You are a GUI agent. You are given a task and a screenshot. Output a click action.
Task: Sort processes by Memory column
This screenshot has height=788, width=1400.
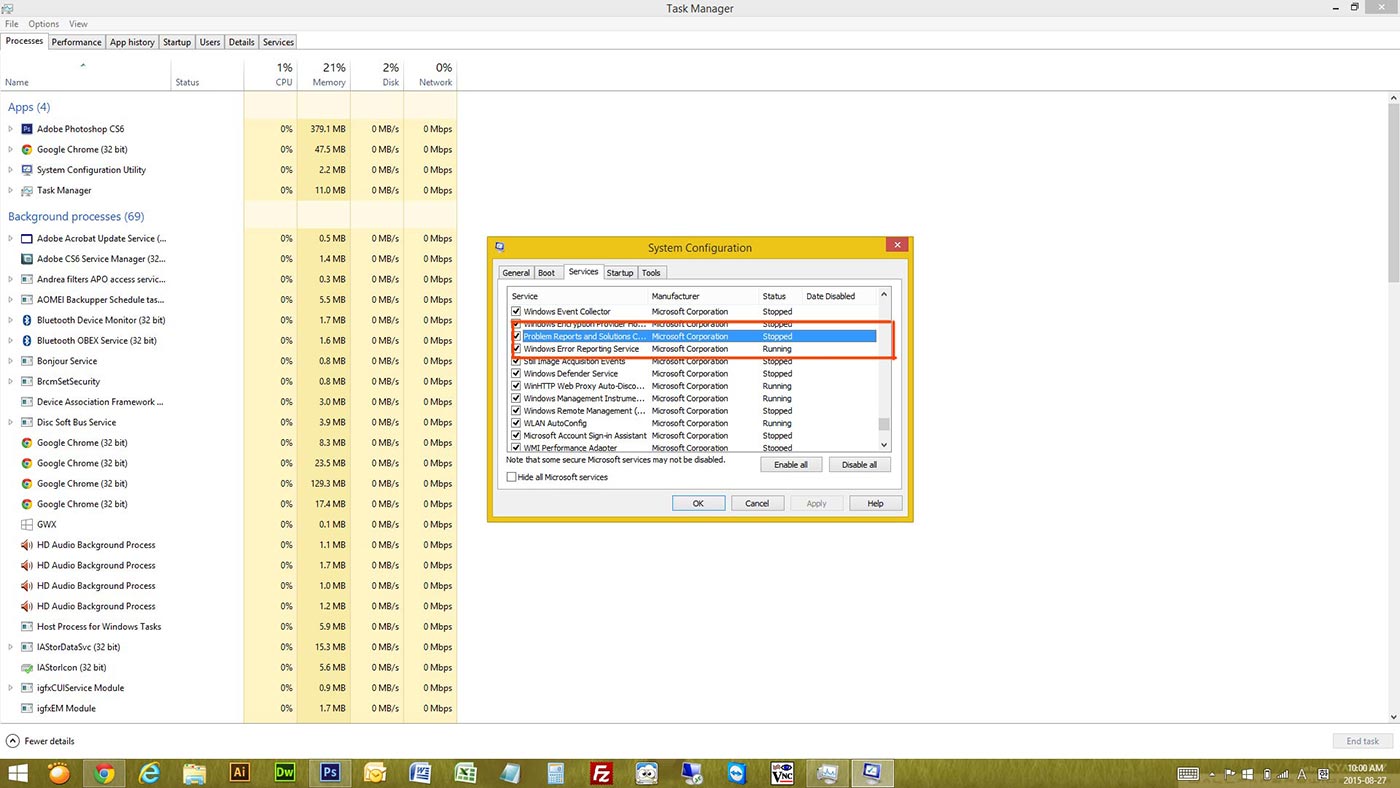click(x=324, y=74)
